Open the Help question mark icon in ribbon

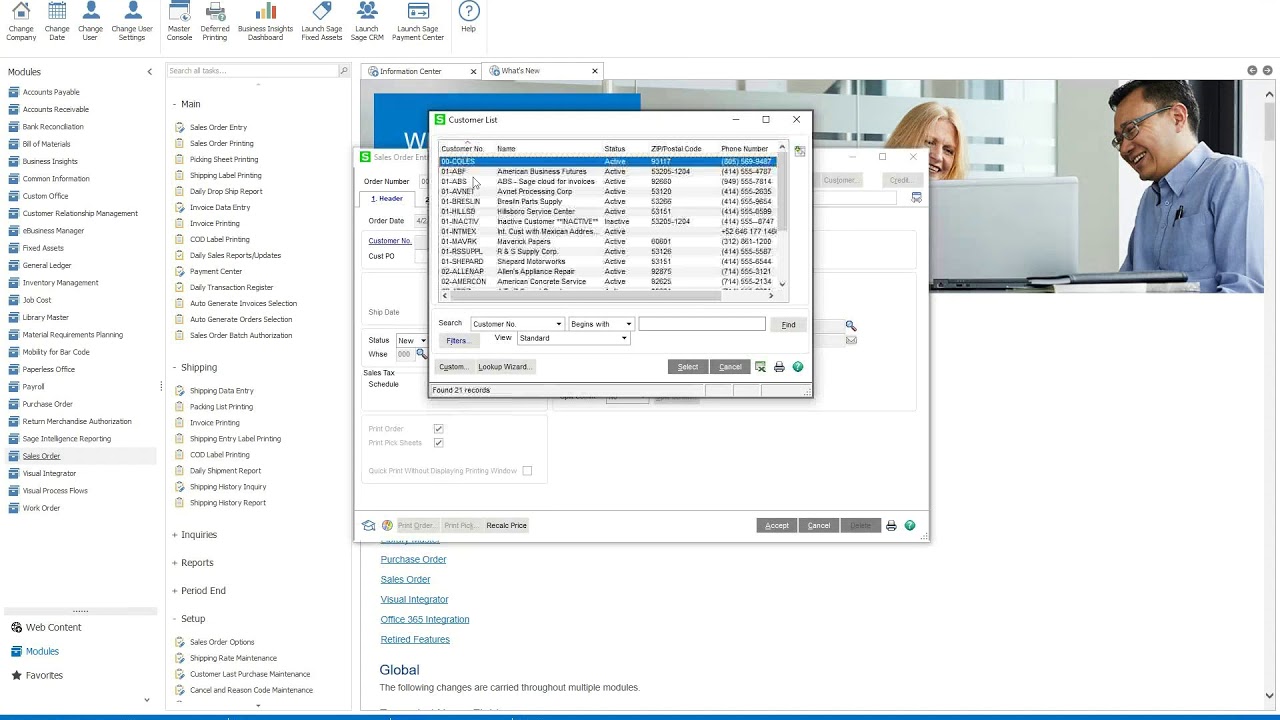tap(468, 17)
